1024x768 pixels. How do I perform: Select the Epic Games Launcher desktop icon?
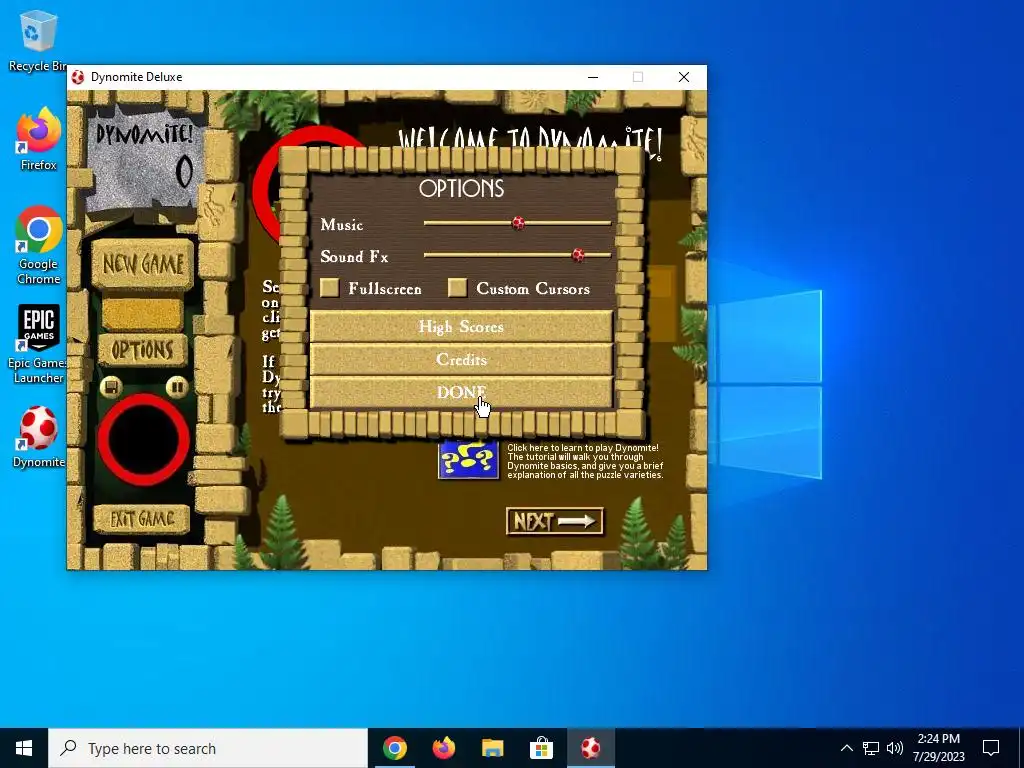[x=39, y=344]
